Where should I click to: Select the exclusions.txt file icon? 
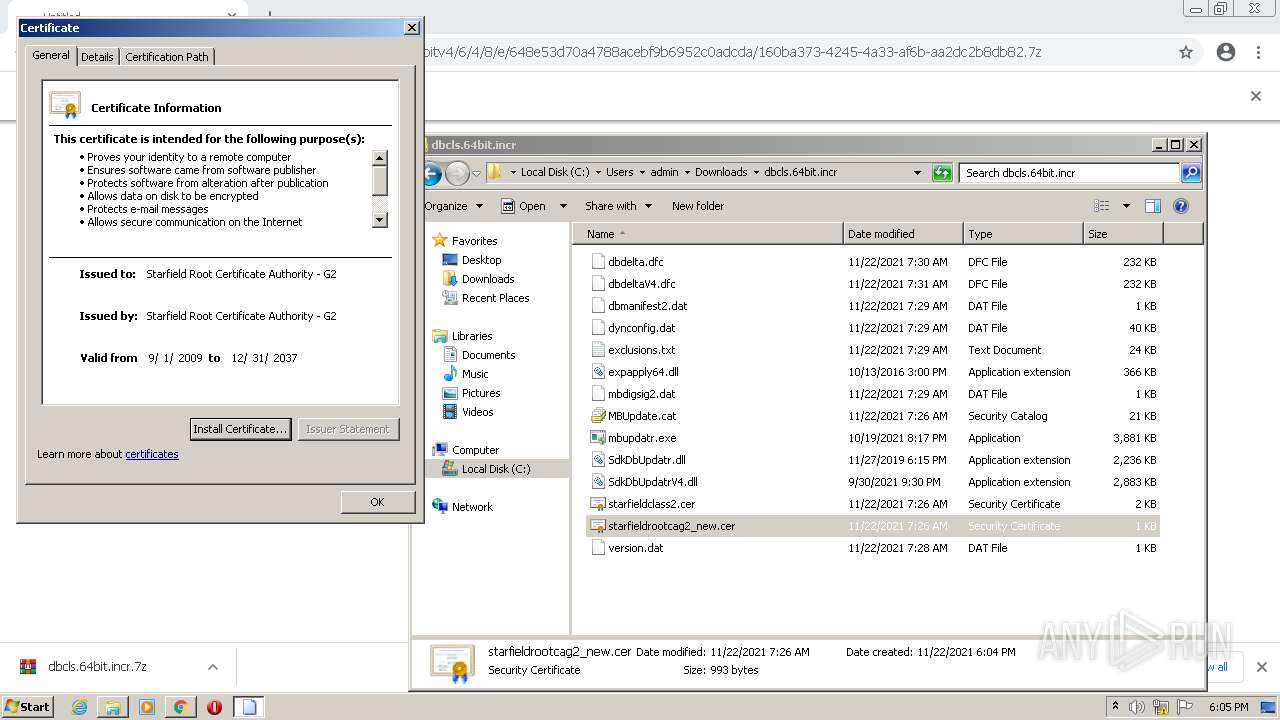[x=598, y=350]
